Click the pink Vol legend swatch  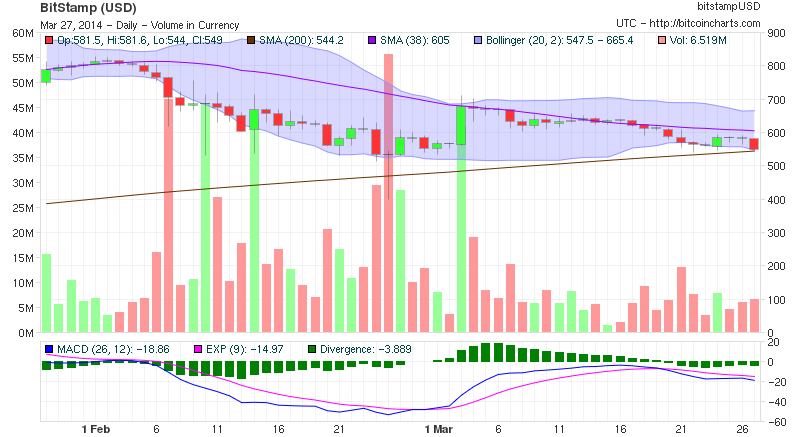662,40
